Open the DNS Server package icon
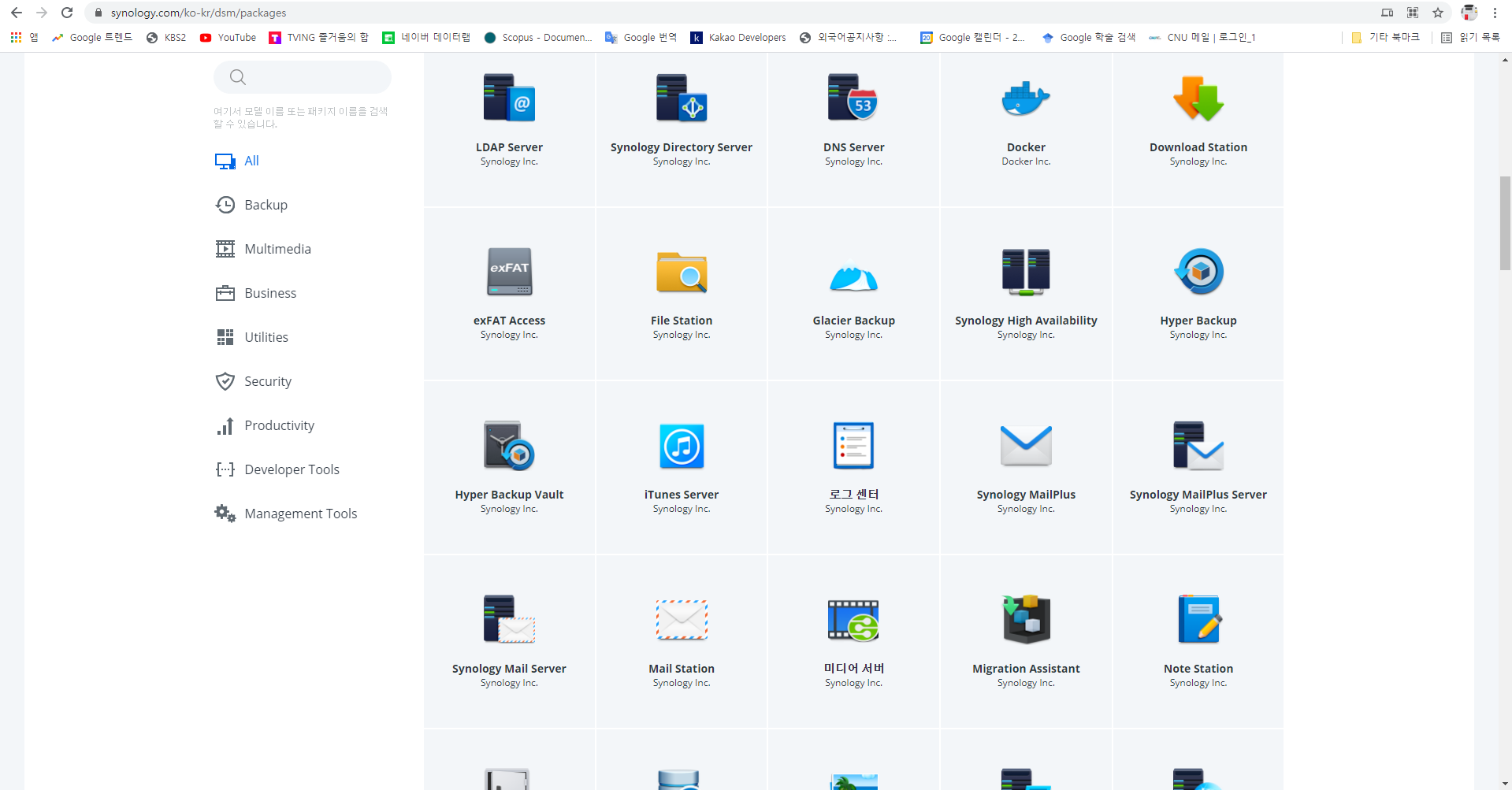 853,98
